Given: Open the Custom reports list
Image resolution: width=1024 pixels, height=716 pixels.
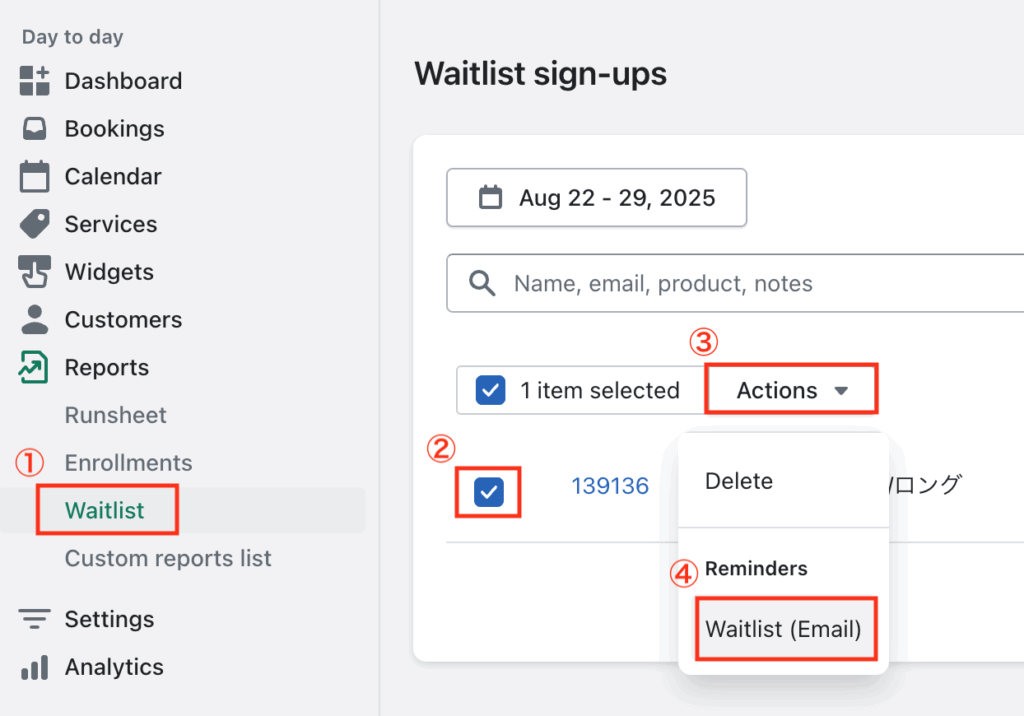Looking at the screenshot, I should tap(168, 558).
